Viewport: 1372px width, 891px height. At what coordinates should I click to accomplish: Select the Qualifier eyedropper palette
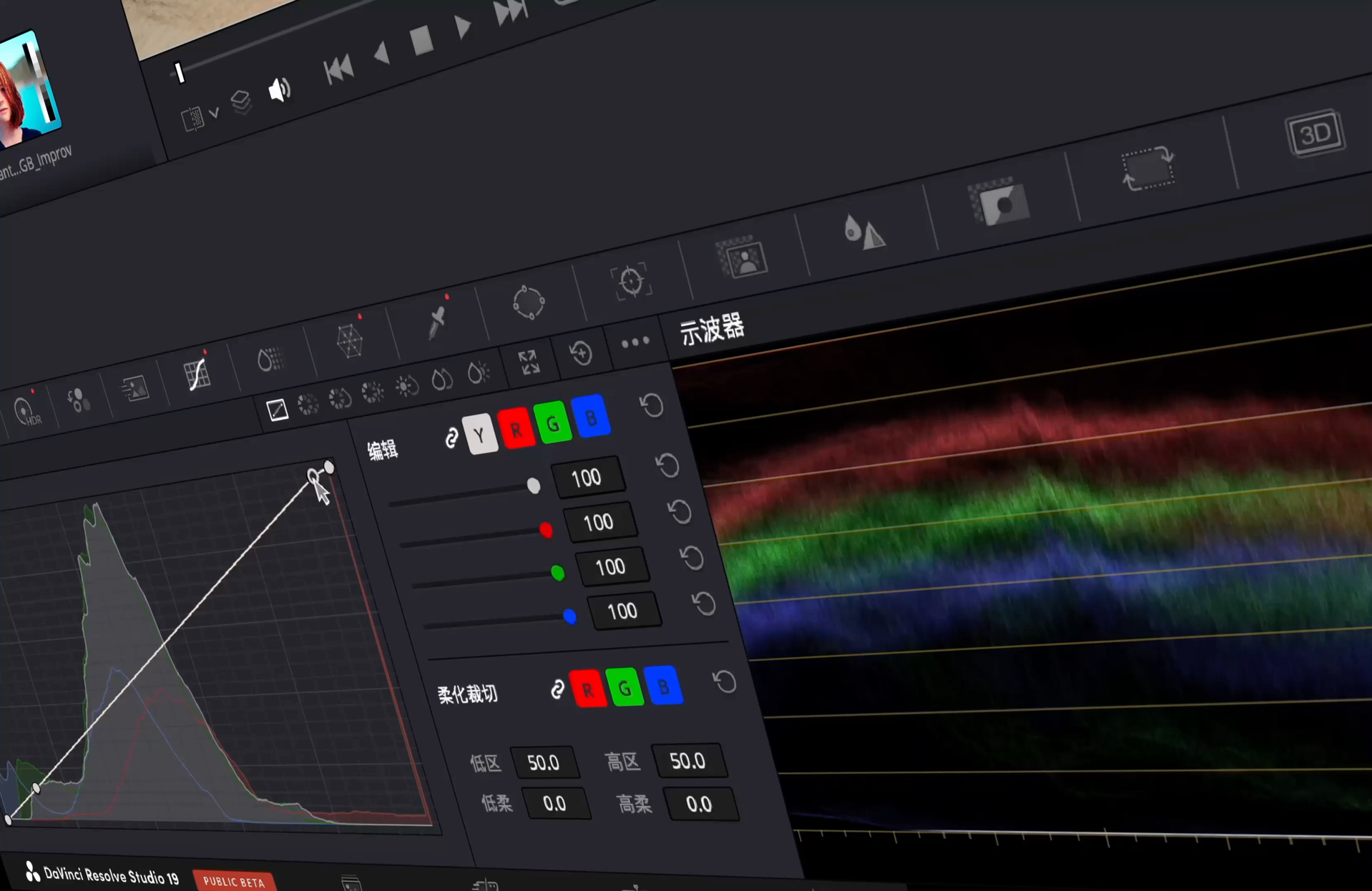(436, 322)
